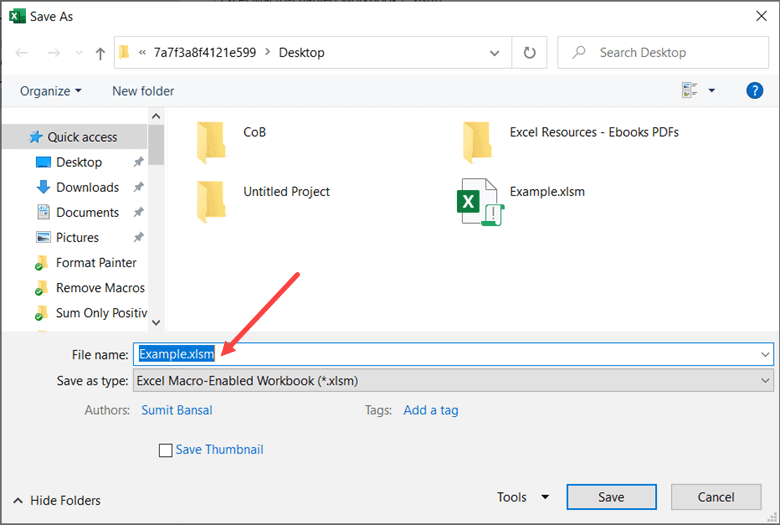Click the Forward navigation arrow

pyautogui.click(x=53, y=53)
